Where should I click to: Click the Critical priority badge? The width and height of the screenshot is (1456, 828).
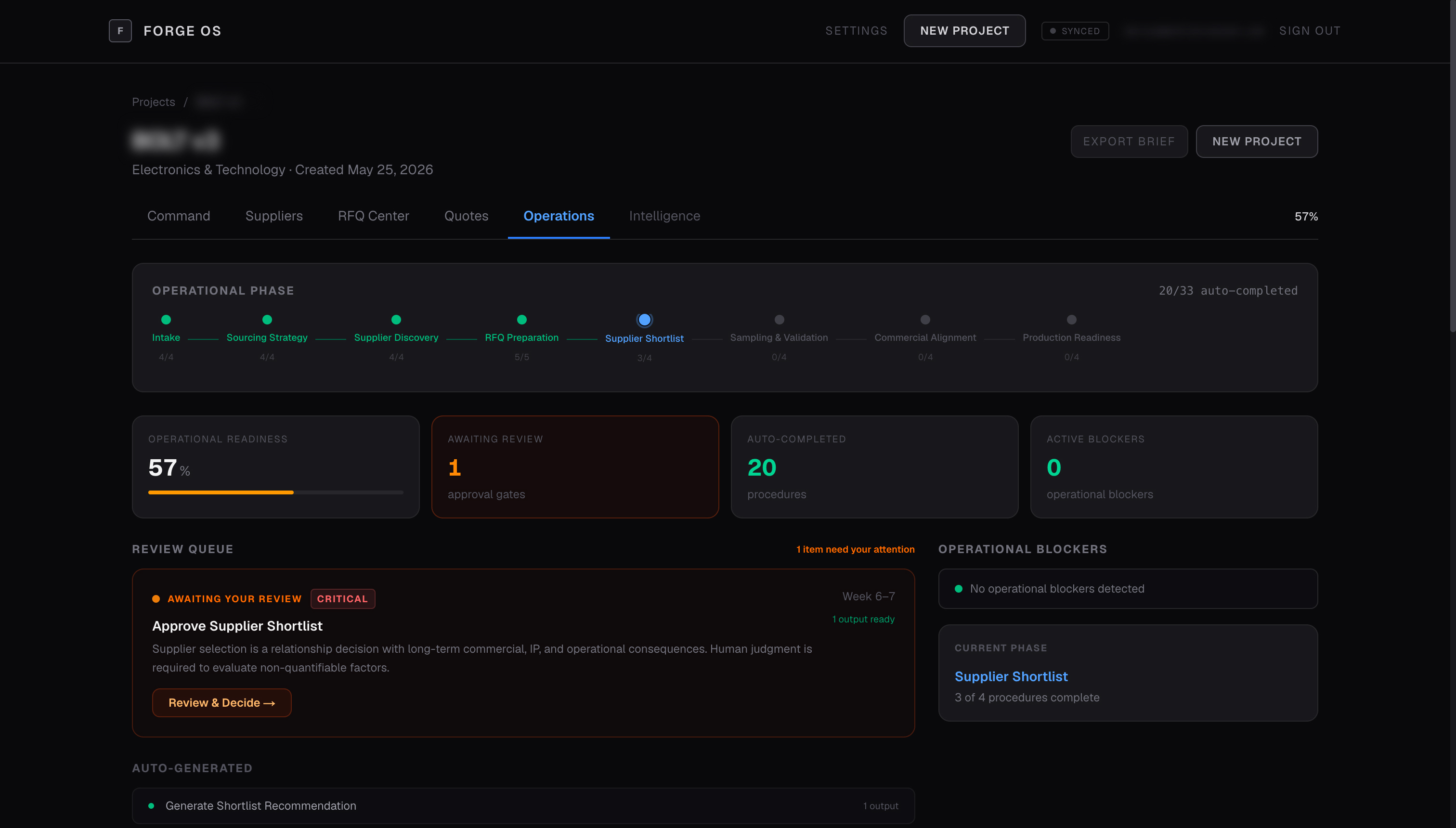pos(342,599)
